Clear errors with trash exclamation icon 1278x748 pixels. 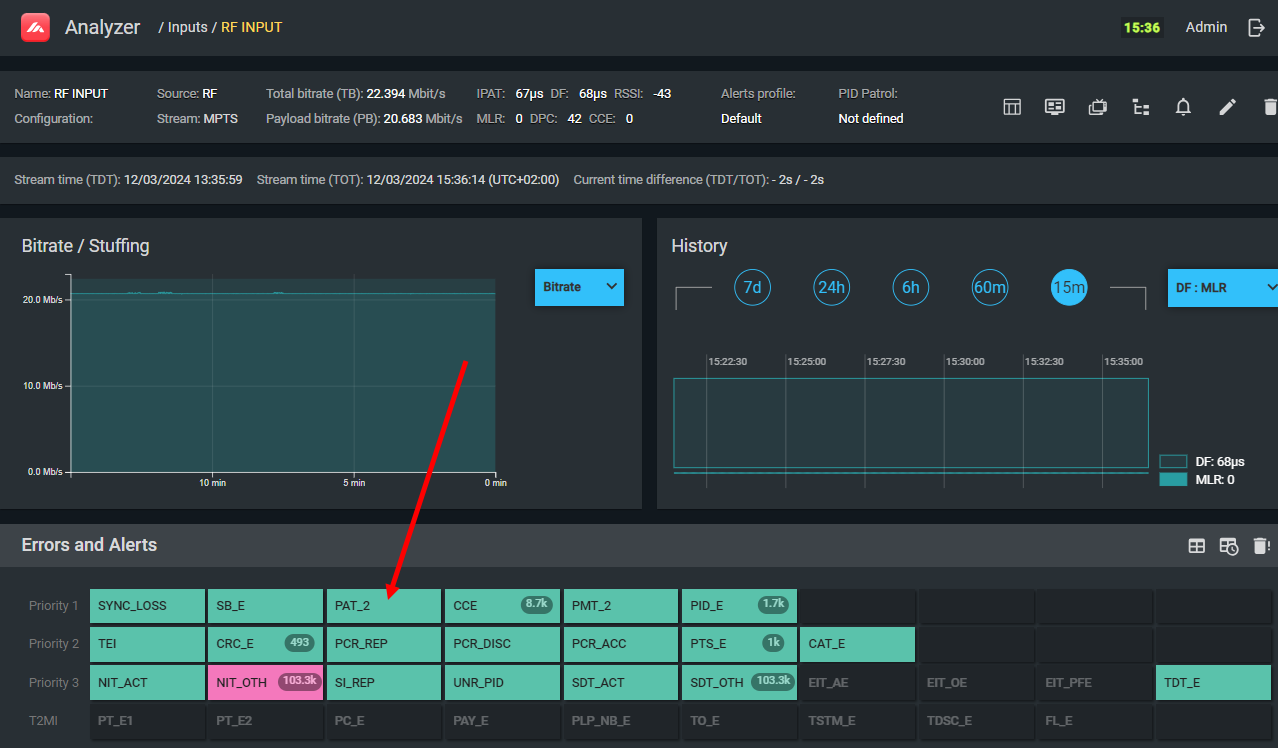pos(1261,546)
